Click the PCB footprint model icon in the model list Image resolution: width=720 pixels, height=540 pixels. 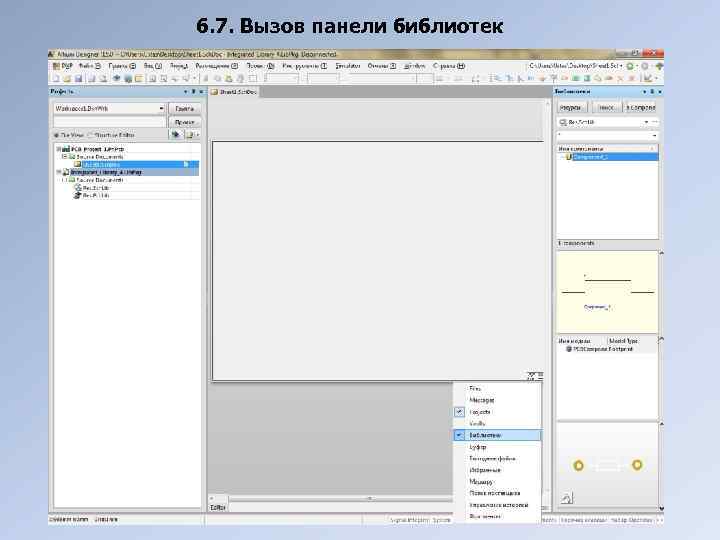(x=569, y=349)
